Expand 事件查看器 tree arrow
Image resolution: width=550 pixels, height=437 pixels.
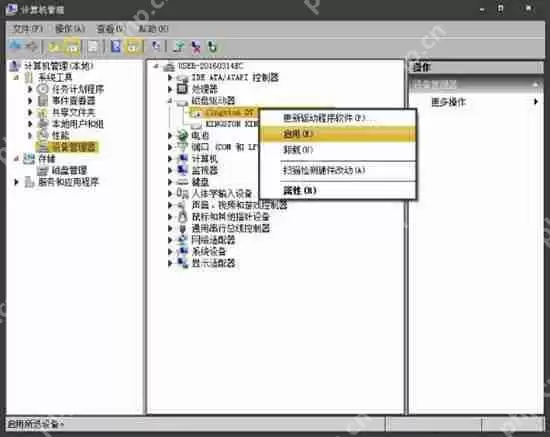pyautogui.click(x=30, y=101)
